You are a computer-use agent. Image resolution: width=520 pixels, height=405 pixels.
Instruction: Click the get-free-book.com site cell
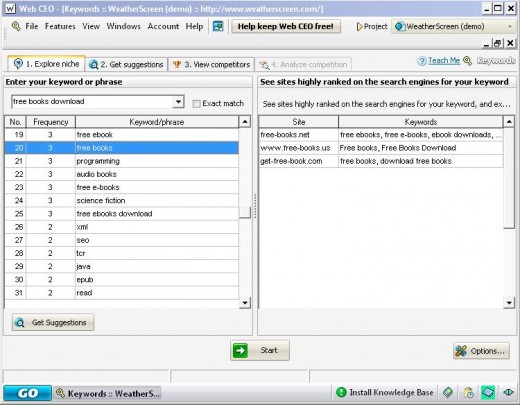(x=298, y=161)
